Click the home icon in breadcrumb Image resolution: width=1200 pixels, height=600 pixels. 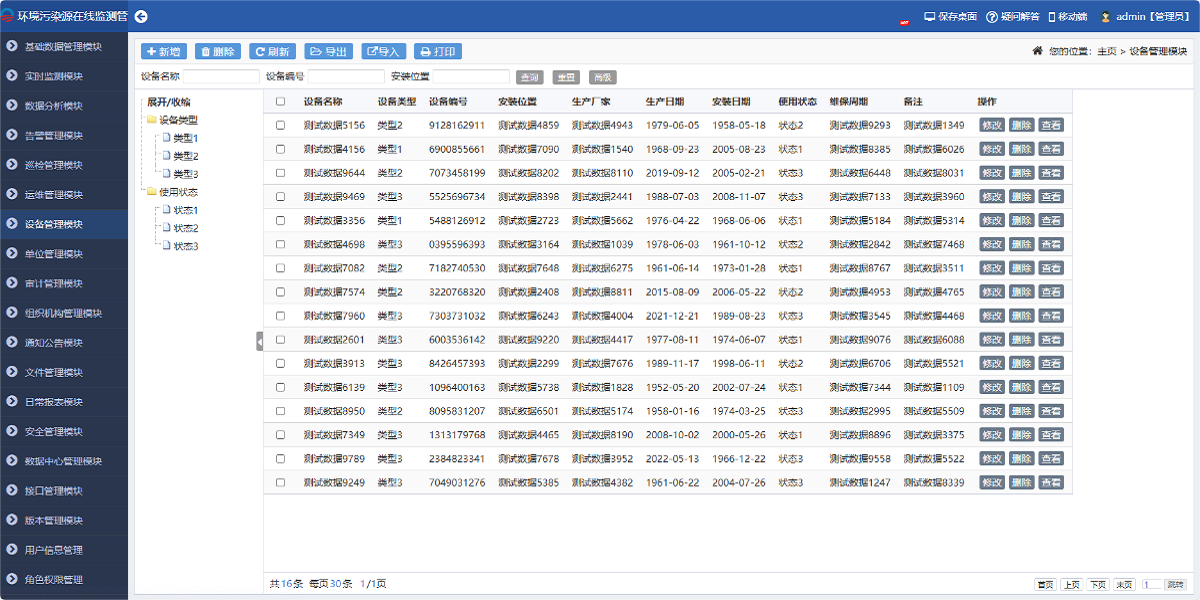point(1037,51)
